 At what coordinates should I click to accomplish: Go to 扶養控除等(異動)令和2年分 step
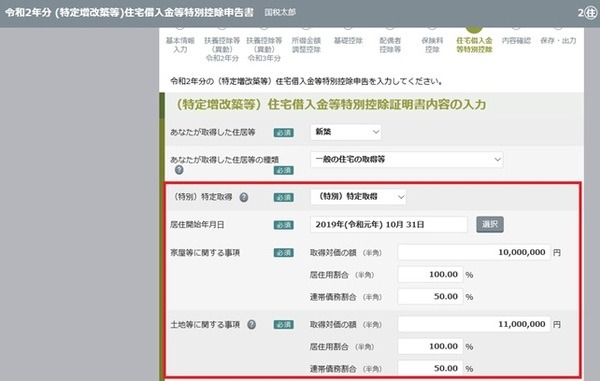[222, 49]
